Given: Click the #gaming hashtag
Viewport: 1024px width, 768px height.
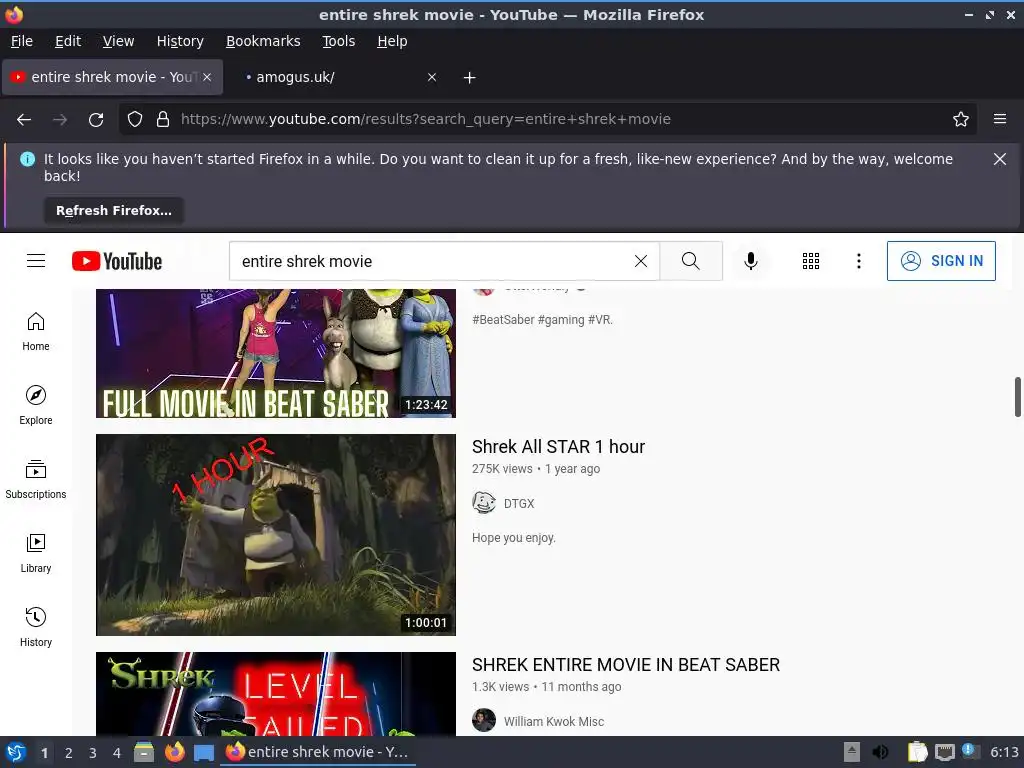Looking at the screenshot, I should 561,319.
